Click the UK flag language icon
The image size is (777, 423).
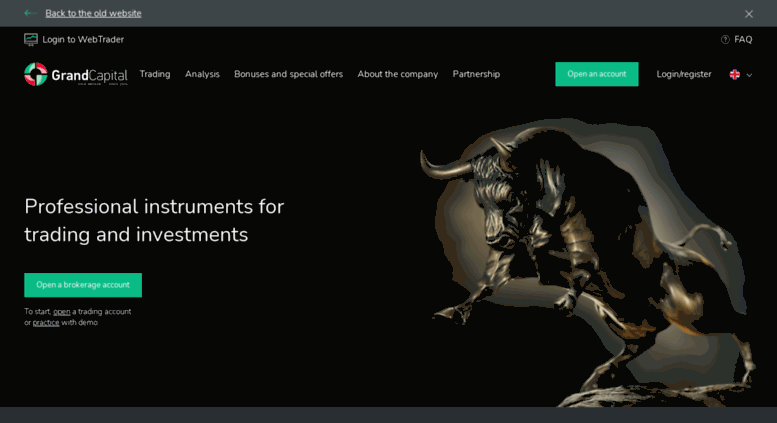[734, 74]
